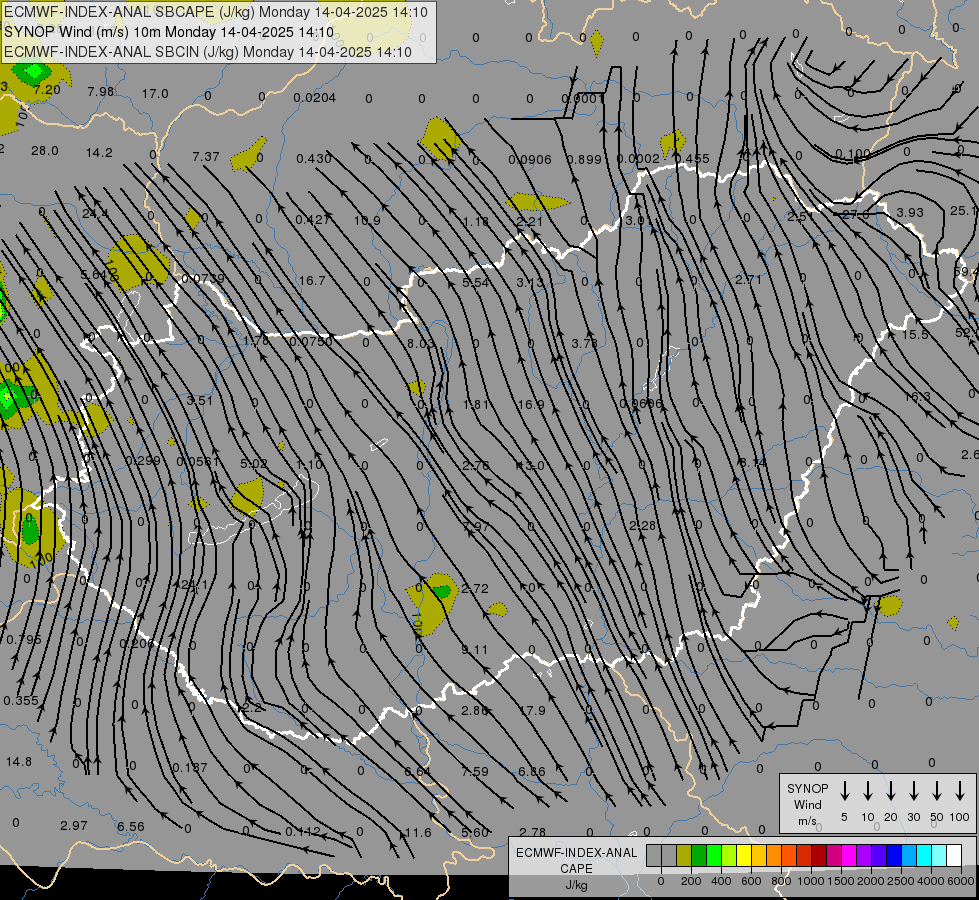Click the 0.455 value on the map
This screenshot has width=979, height=900.
coord(692,159)
